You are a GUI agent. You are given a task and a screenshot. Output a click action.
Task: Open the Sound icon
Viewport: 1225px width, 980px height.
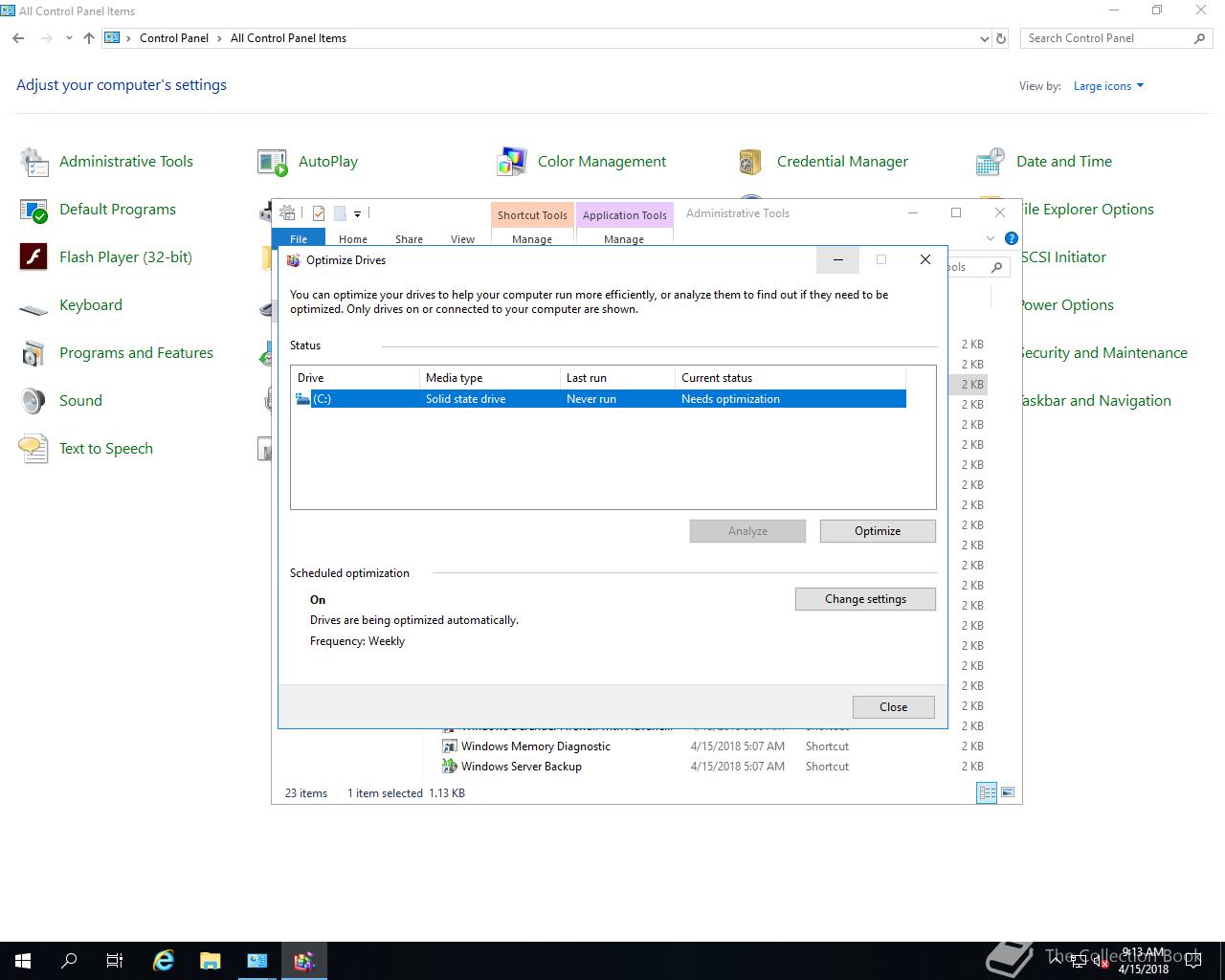coord(33,401)
